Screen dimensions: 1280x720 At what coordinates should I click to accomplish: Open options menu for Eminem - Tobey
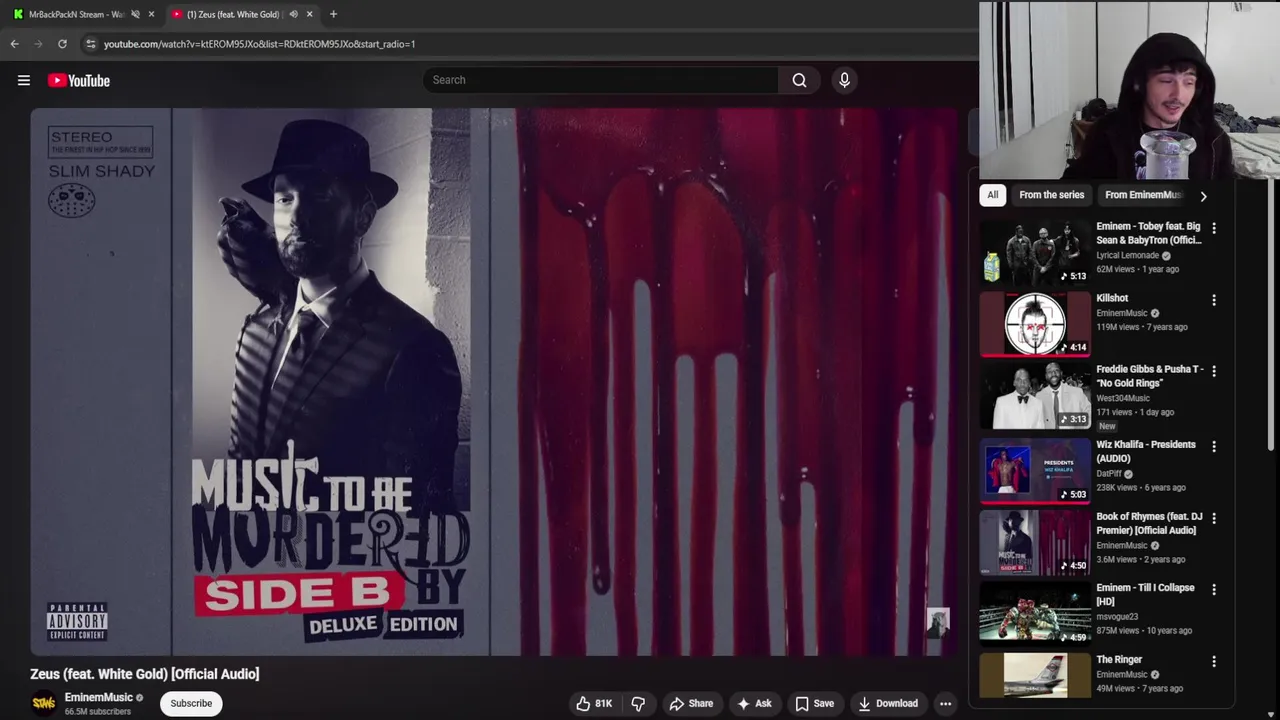(x=1214, y=229)
